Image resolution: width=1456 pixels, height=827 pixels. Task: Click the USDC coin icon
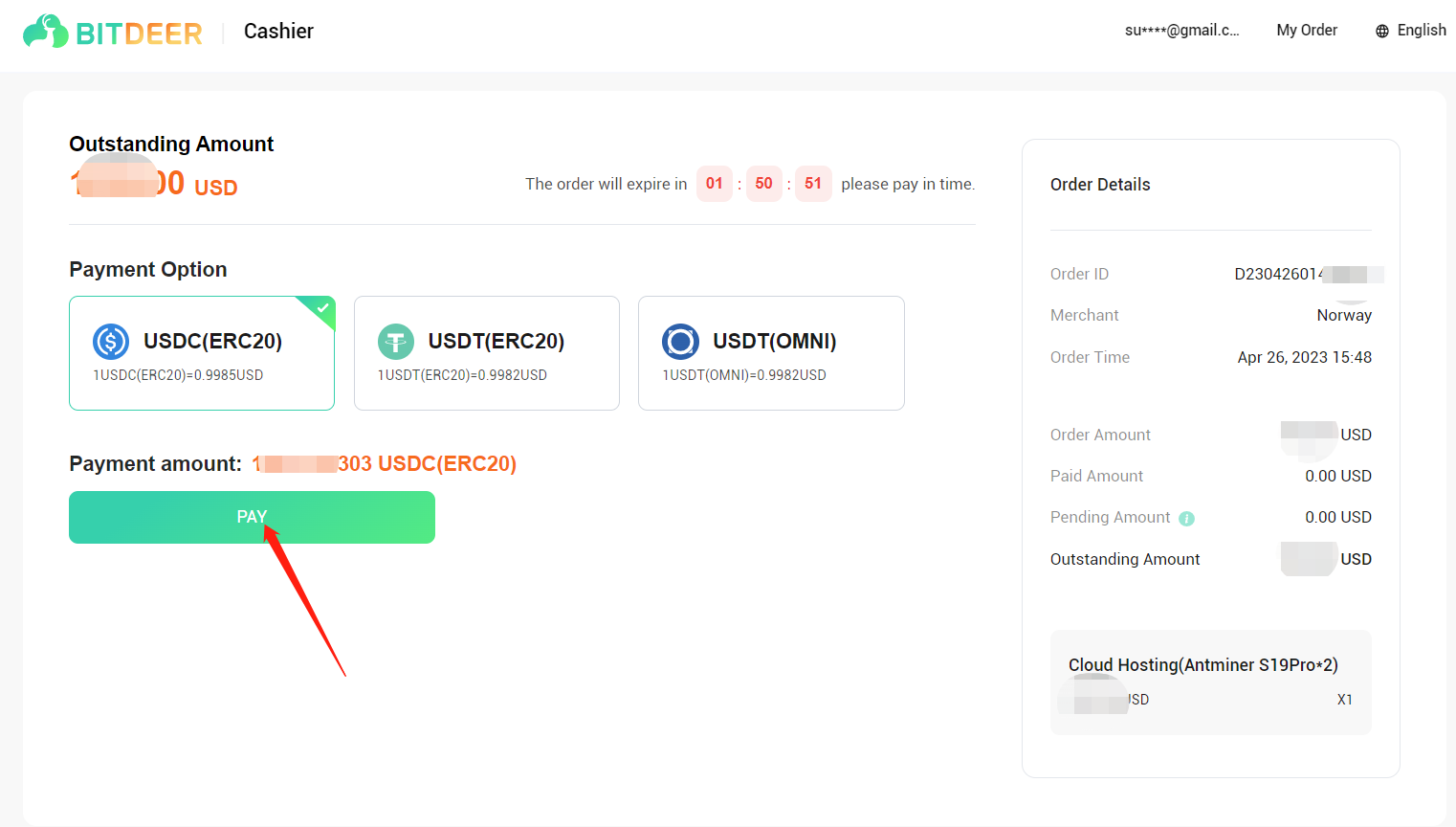click(x=111, y=342)
